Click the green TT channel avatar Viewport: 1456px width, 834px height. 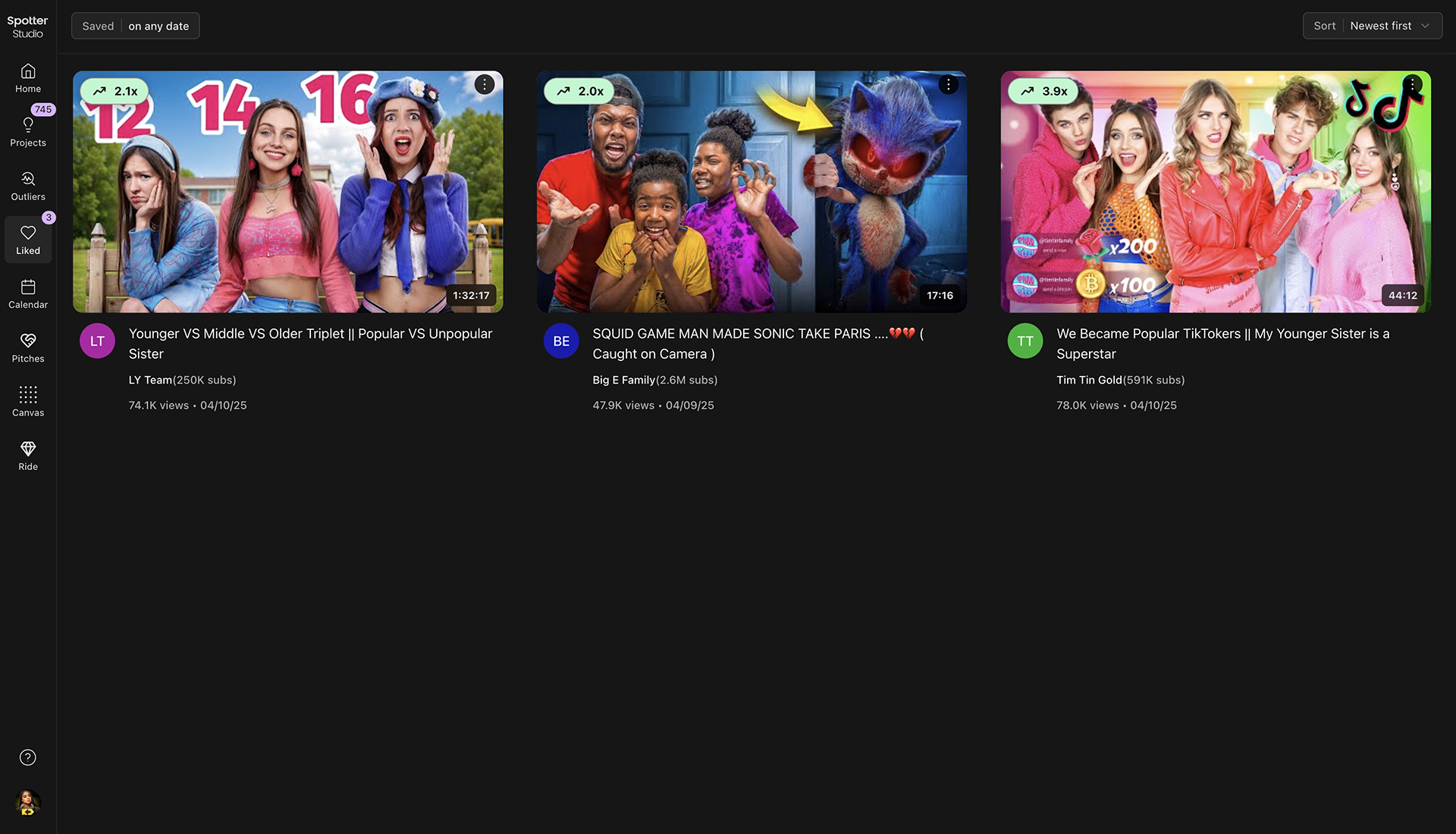(1025, 341)
